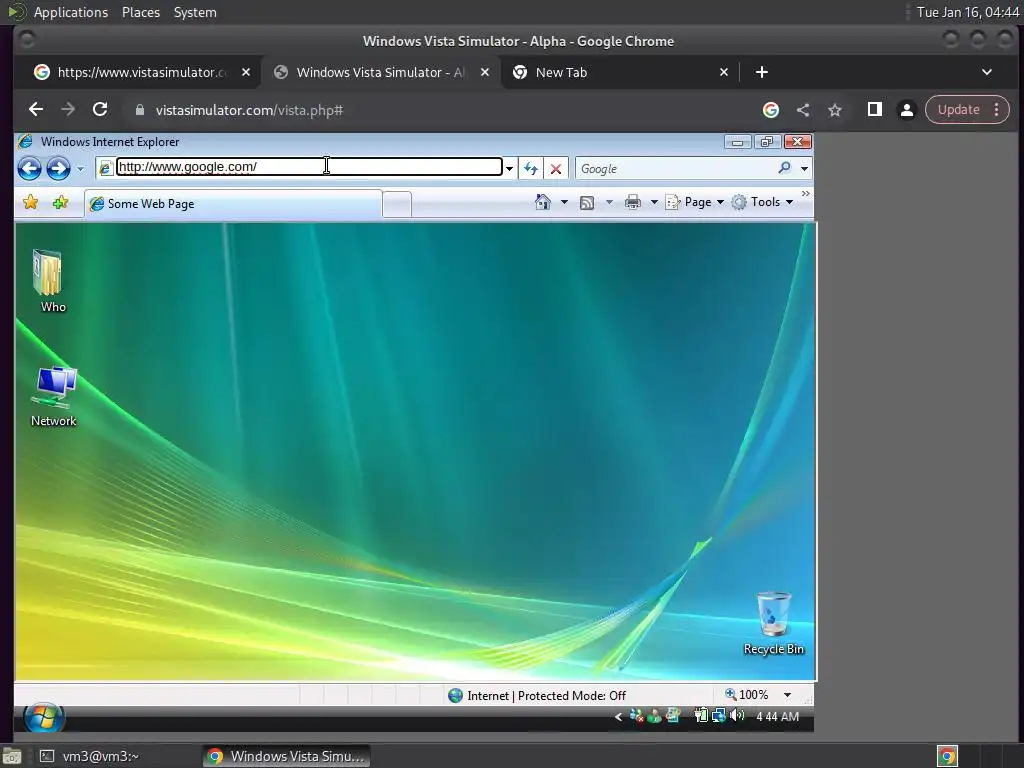Open a new Chrome tab plus button

(761, 72)
